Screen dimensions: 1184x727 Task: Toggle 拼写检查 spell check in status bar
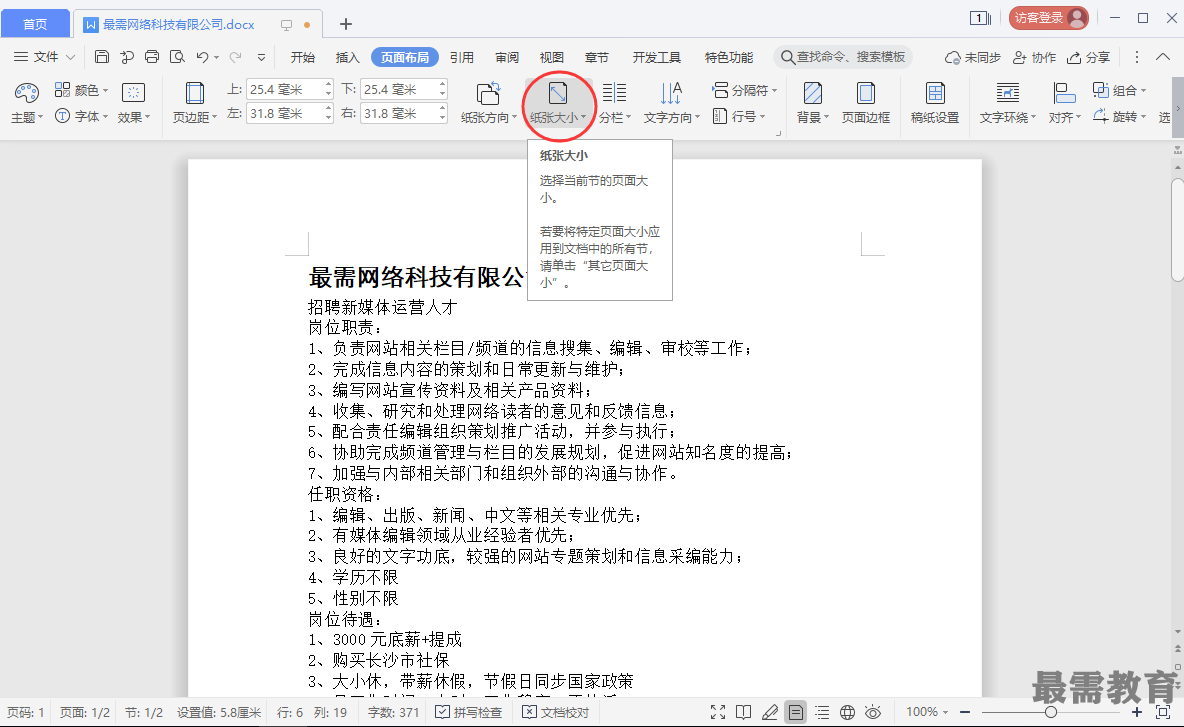click(x=469, y=712)
